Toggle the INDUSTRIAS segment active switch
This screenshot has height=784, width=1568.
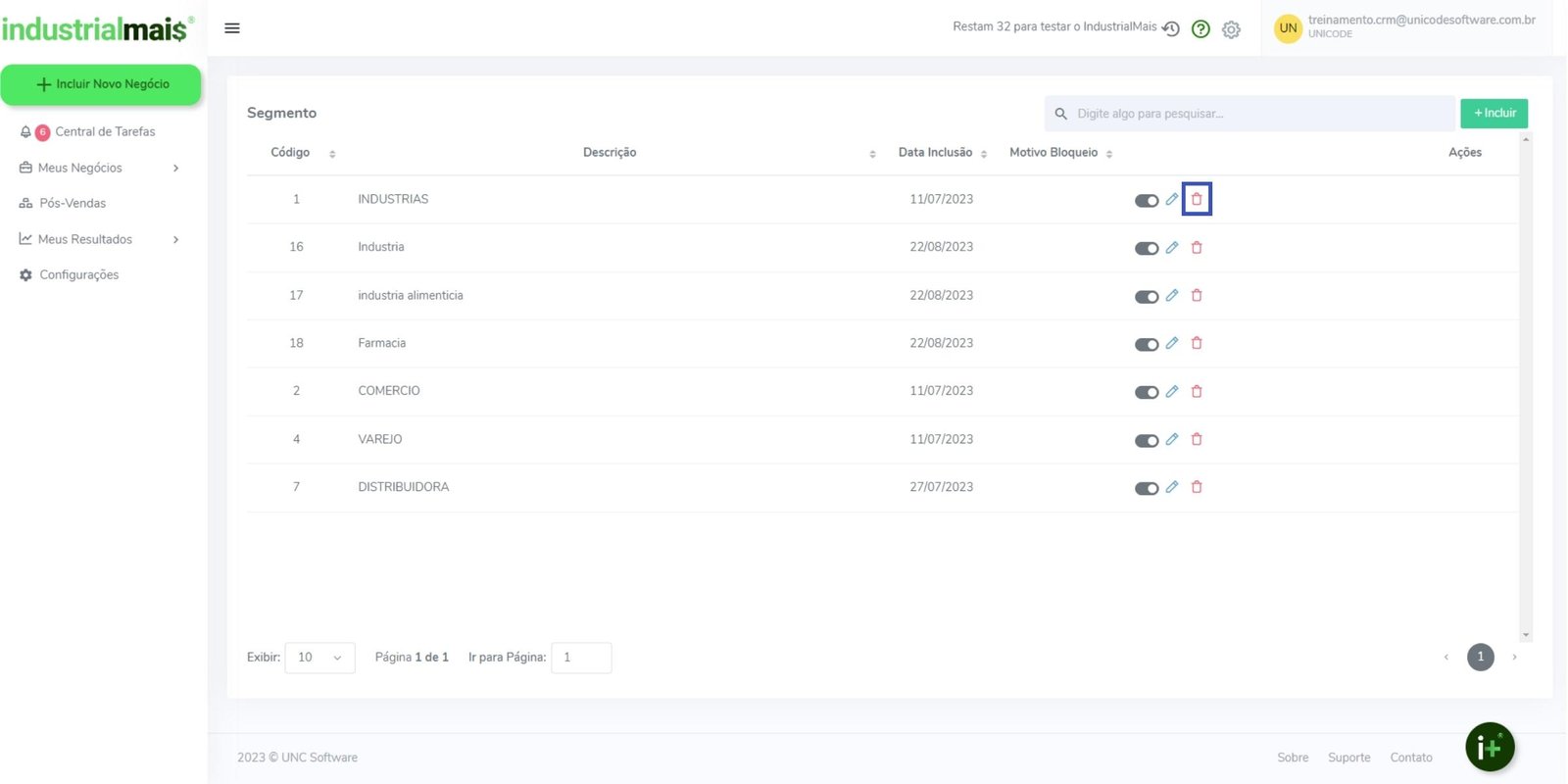coord(1147,201)
